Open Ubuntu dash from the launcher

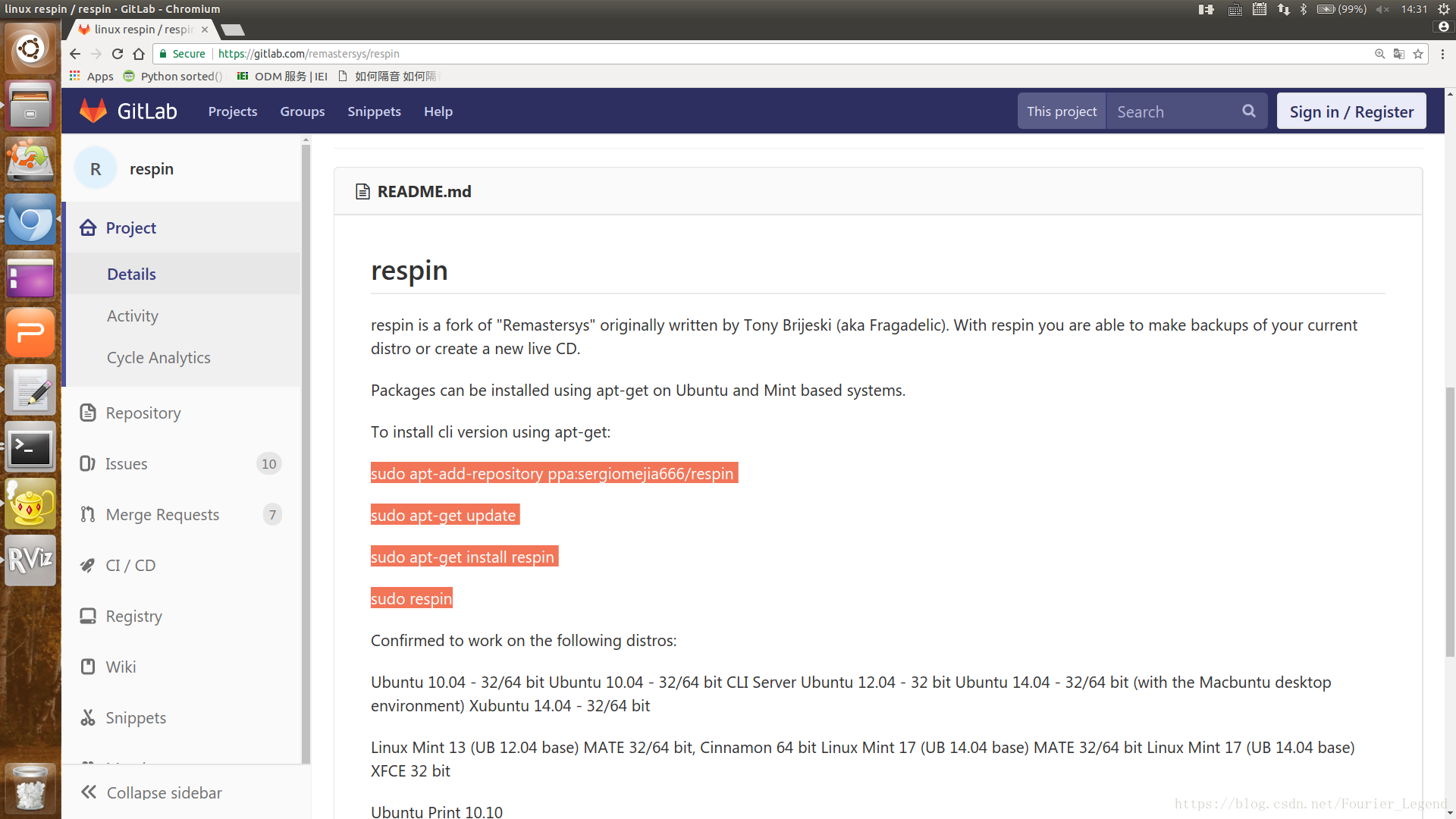point(30,49)
